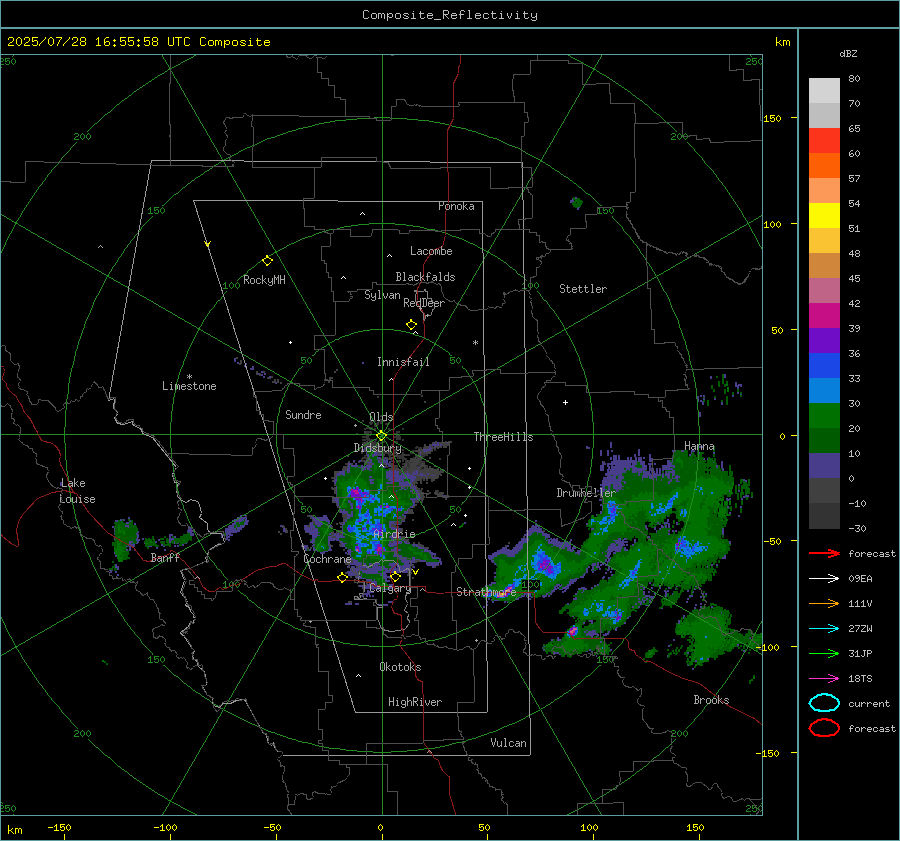
Task: Pick the light gray 70-80 dBZ swatch
Action: tap(824, 91)
